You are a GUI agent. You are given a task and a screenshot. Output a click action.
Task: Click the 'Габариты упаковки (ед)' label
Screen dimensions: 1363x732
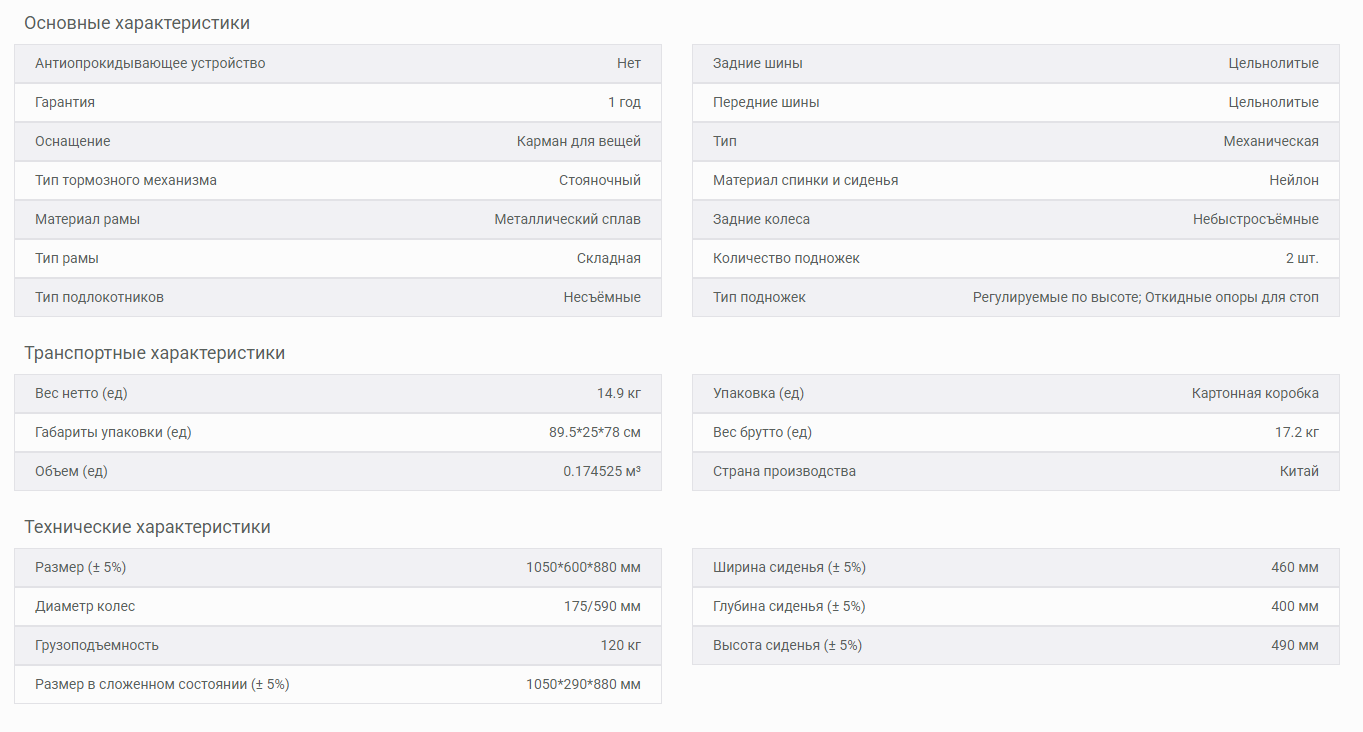(113, 432)
